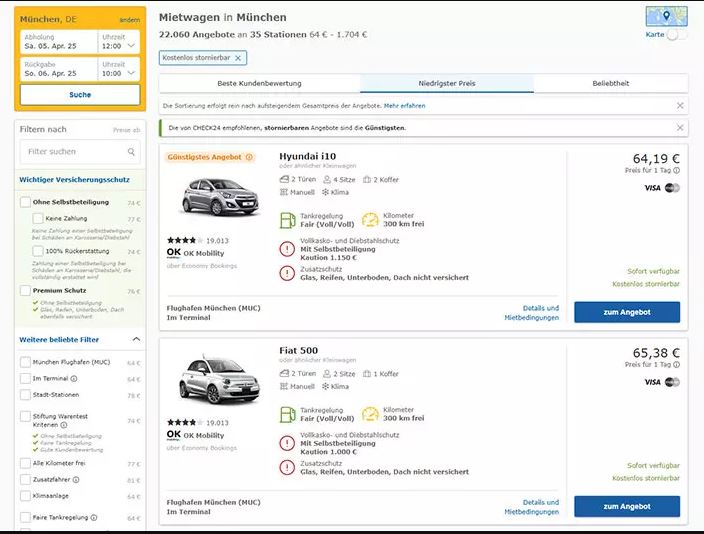Remove the Kostenlos stornierbar filter chip
The image size is (704, 534).
238,58
